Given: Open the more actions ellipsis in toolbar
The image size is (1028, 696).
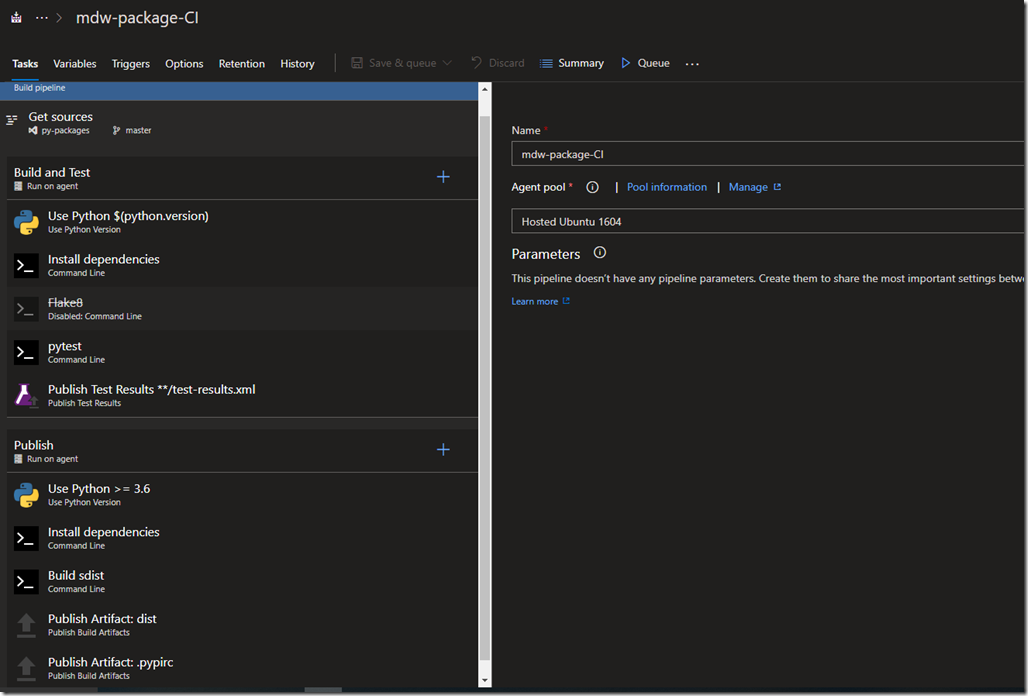Looking at the screenshot, I should tap(692, 64).
